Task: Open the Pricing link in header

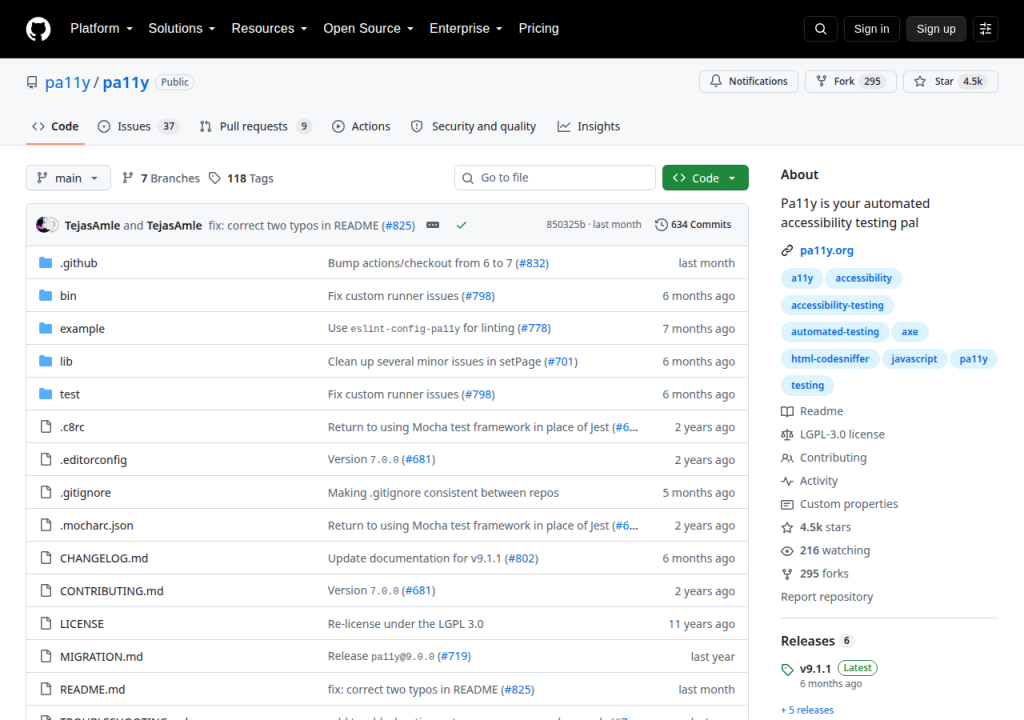Action: [x=539, y=29]
